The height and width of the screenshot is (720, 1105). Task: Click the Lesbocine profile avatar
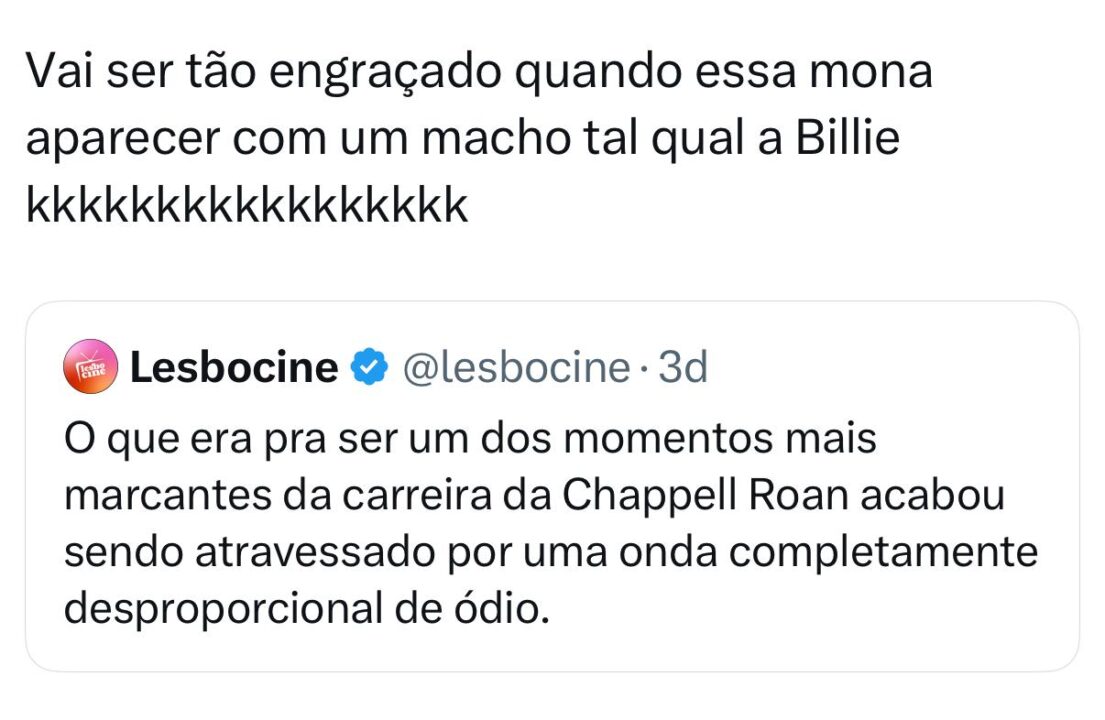[91, 367]
